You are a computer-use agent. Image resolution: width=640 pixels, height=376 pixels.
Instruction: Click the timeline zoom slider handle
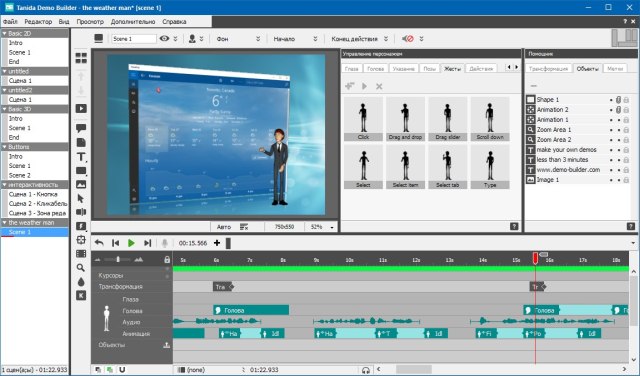coord(118,259)
